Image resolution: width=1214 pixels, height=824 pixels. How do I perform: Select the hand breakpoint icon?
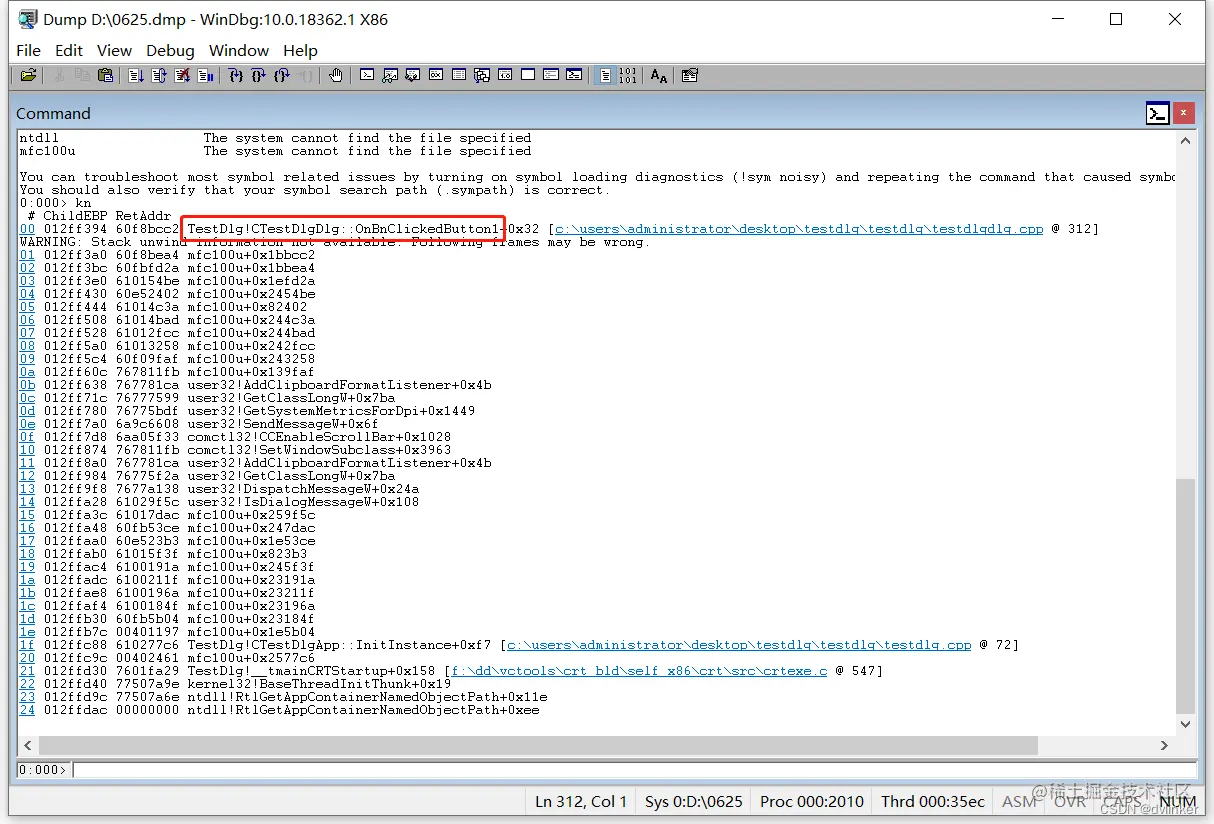tap(336, 75)
